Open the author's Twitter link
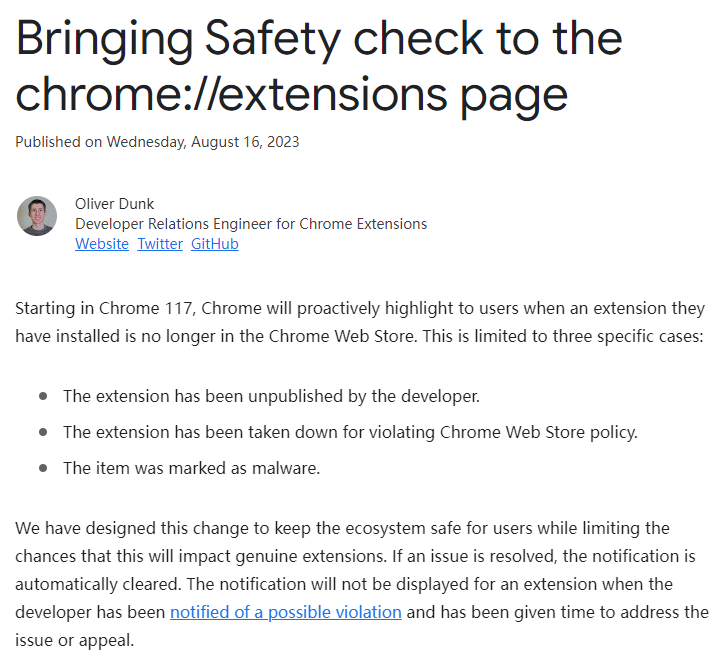The width and height of the screenshot is (726, 668). (x=160, y=244)
